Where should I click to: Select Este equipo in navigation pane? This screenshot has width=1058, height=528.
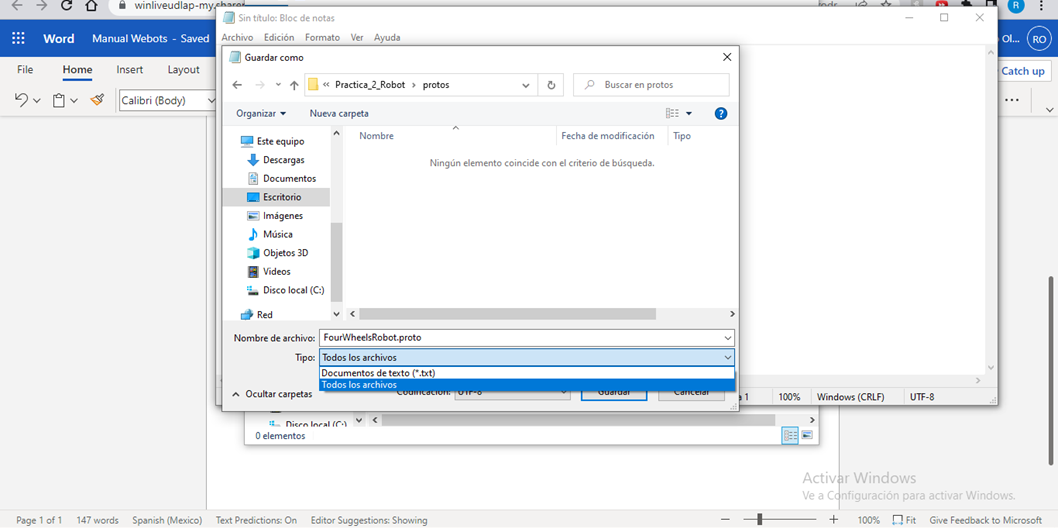[273, 142]
